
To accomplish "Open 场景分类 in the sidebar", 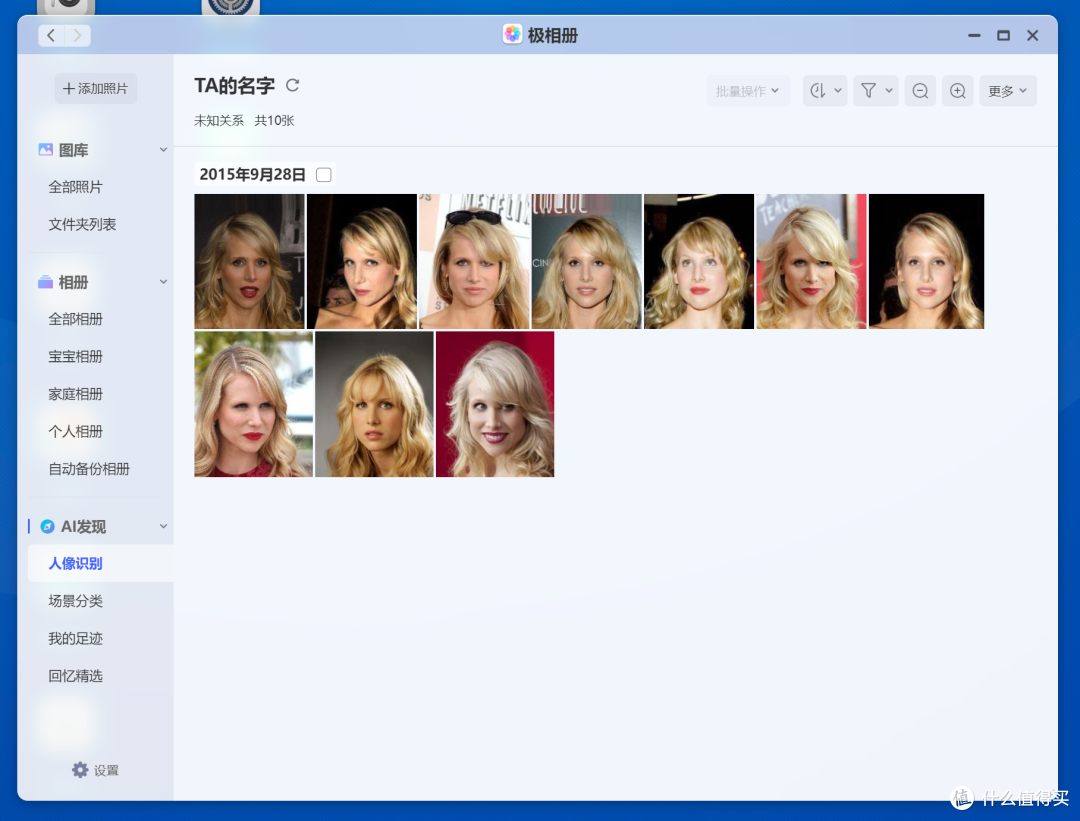I will pos(76,601).
